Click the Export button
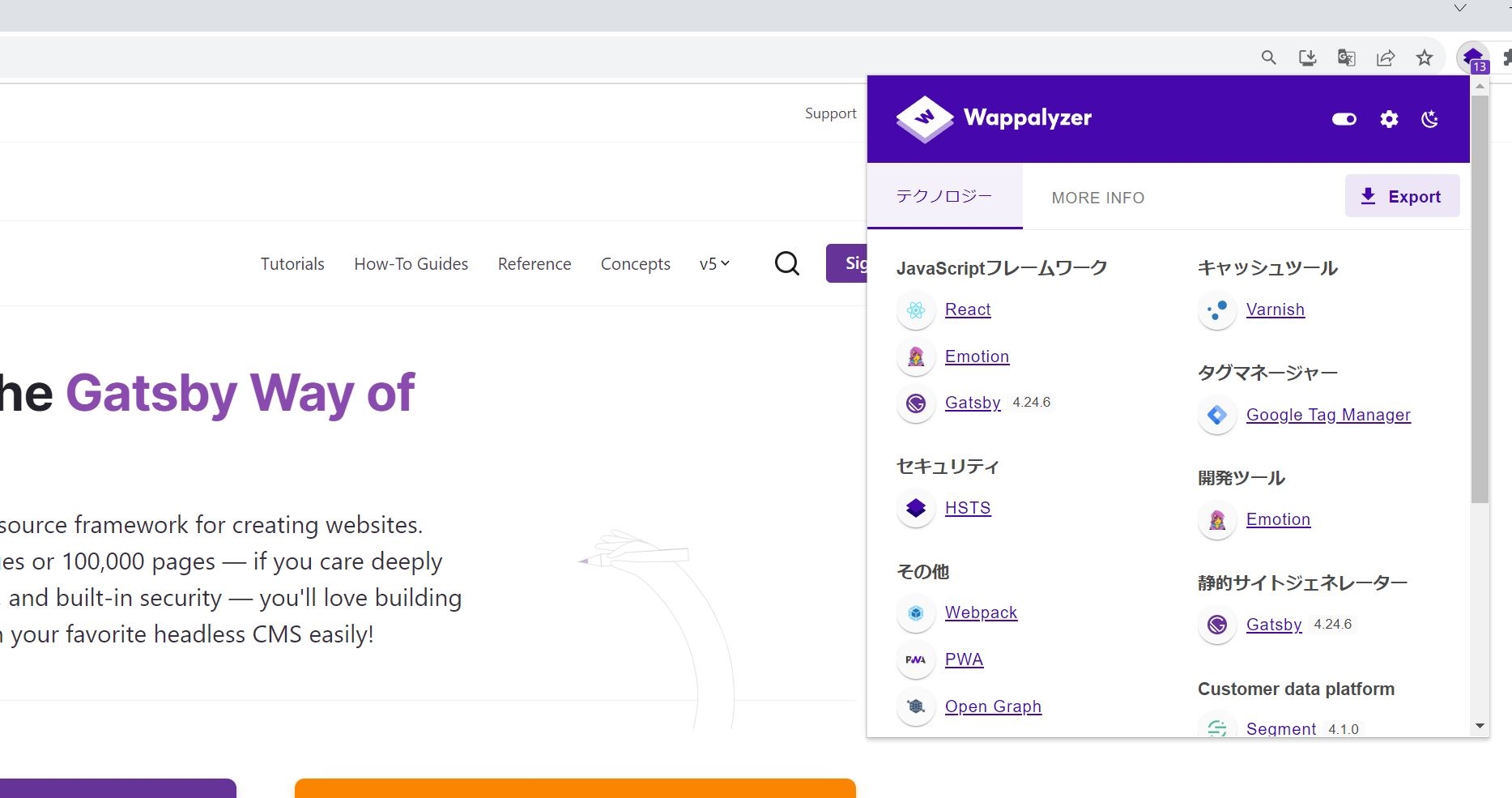 1402,196
